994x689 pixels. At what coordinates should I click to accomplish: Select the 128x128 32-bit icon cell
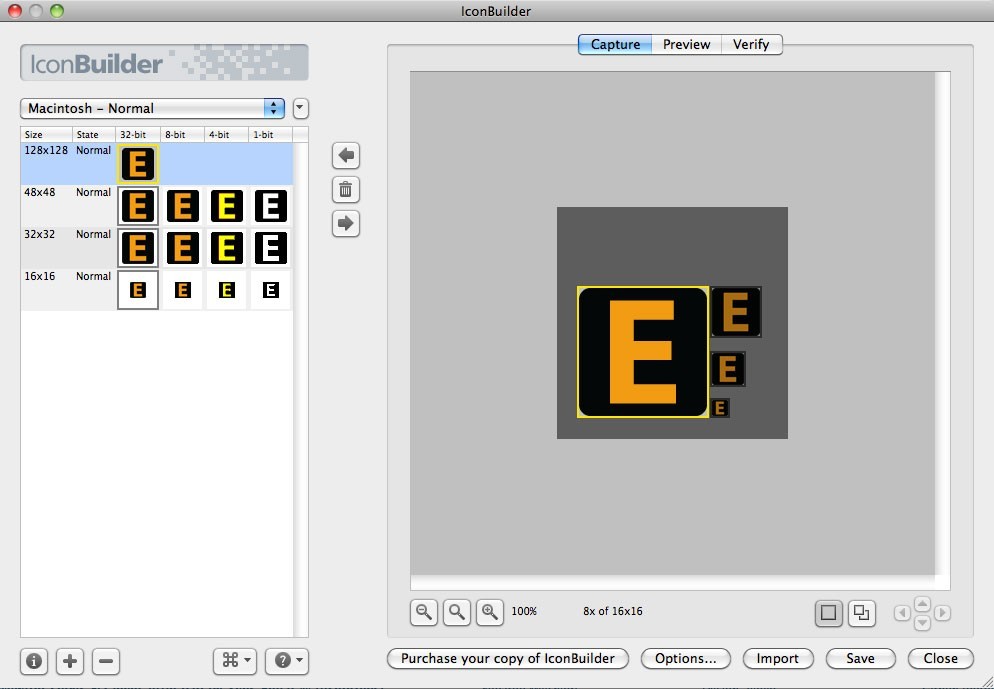point(138,164)
